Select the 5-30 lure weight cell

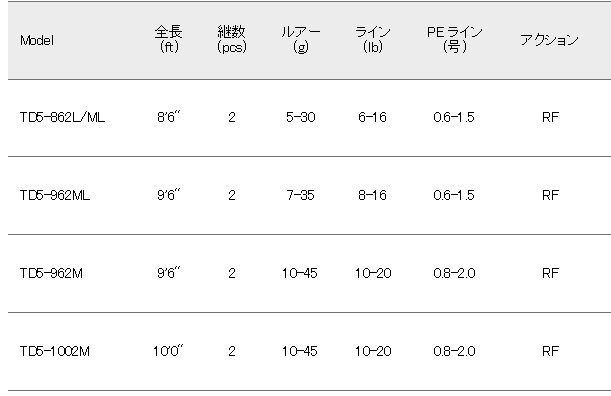300,117
